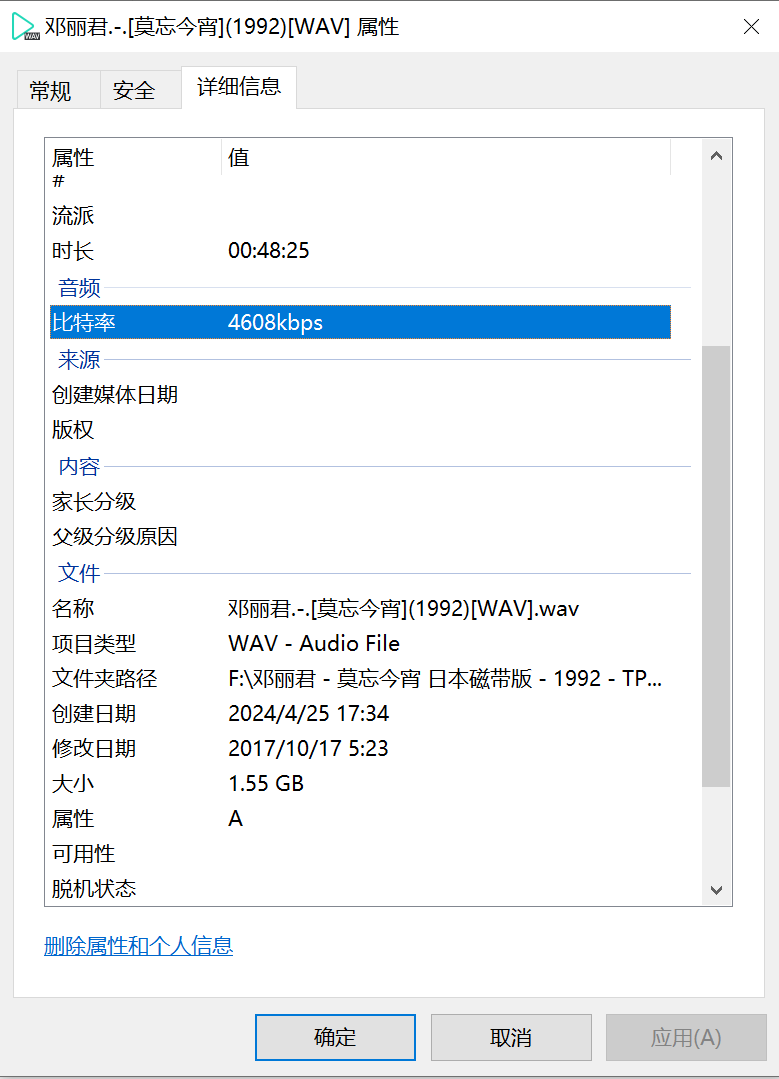Click the 2017/10/17 5:23 date value
The width and height of the screenshot is (779, 1079).
pyautogui.click(x=308, y=749)
